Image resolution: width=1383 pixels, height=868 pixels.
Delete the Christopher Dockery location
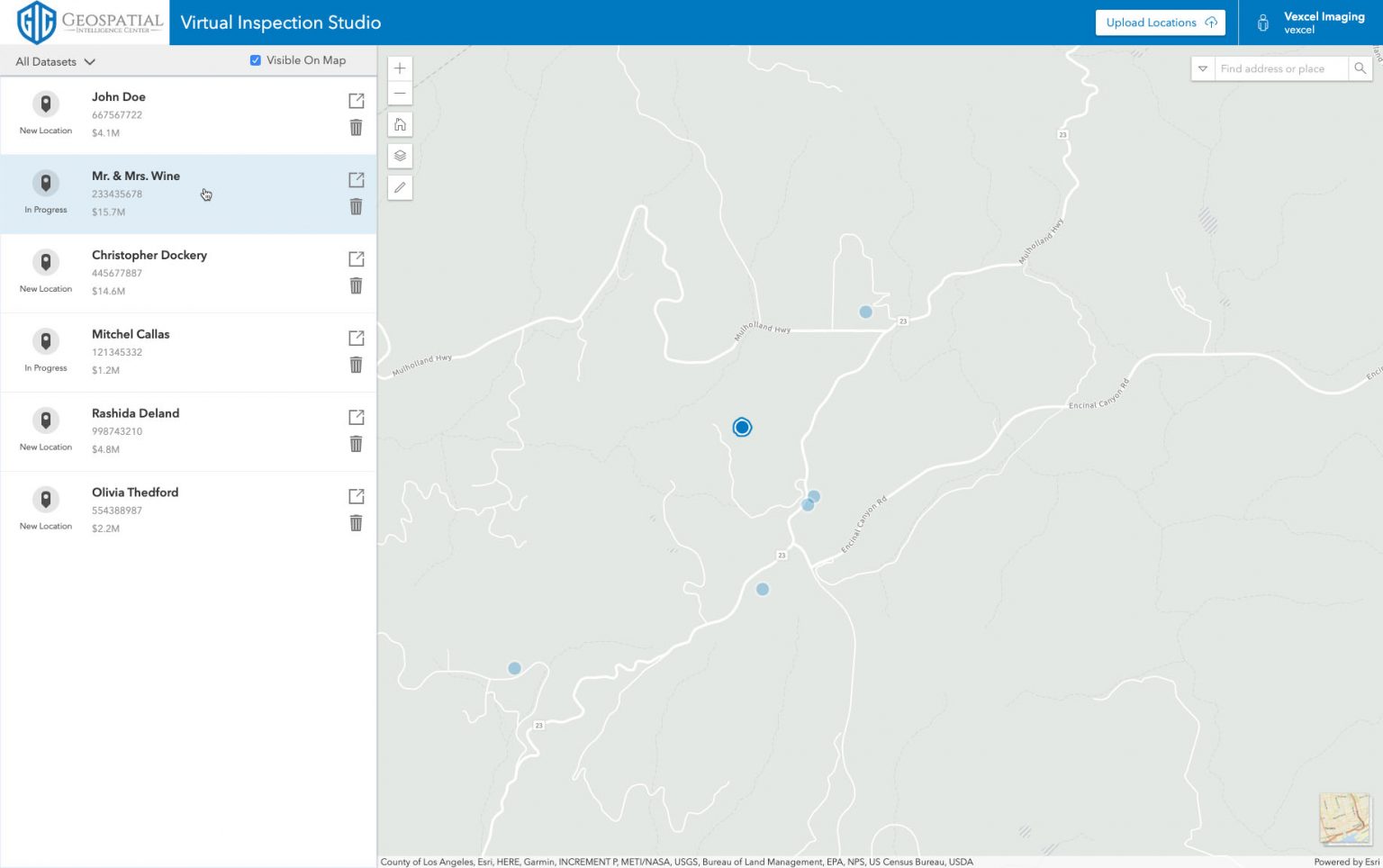(357, 286)
